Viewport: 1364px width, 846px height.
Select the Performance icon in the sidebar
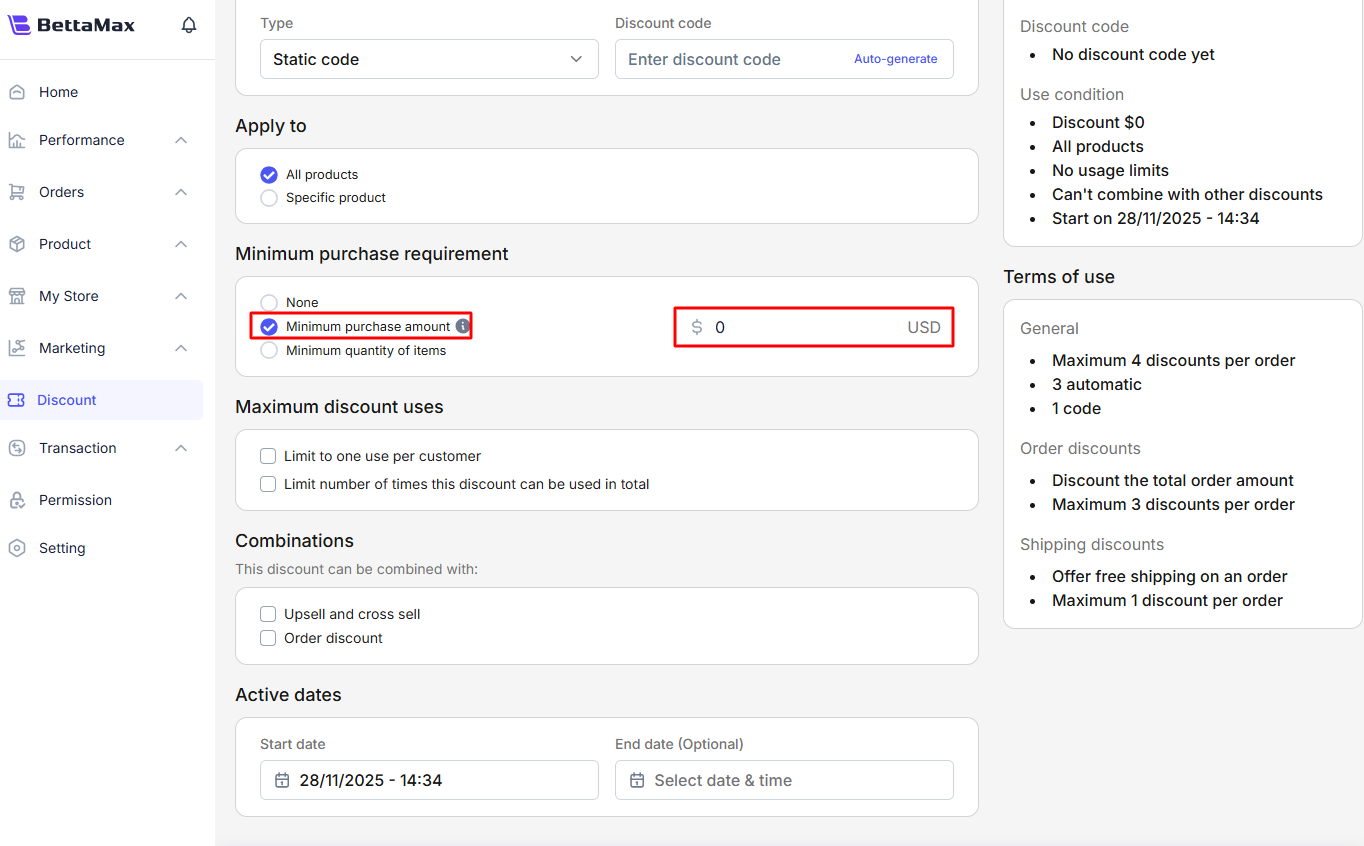18,139
